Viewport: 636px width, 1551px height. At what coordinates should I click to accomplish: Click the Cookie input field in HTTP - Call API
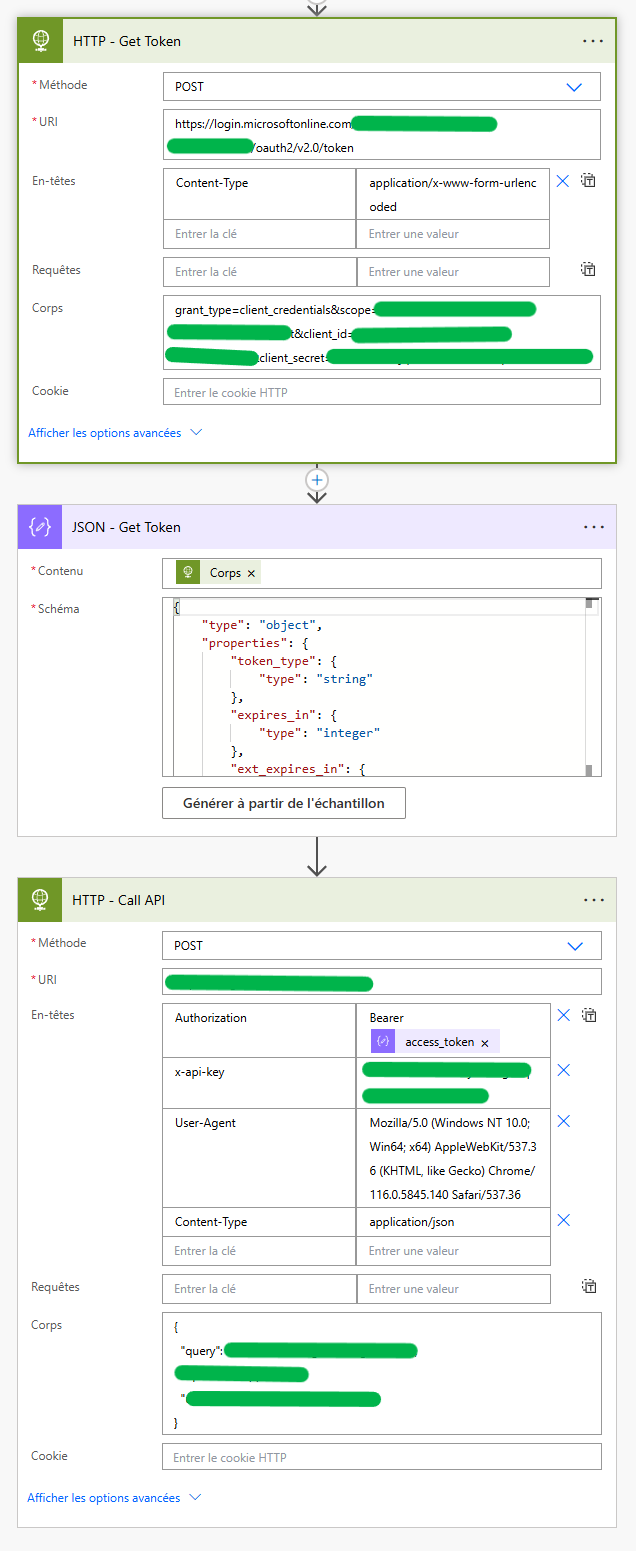coord(381,1456)
